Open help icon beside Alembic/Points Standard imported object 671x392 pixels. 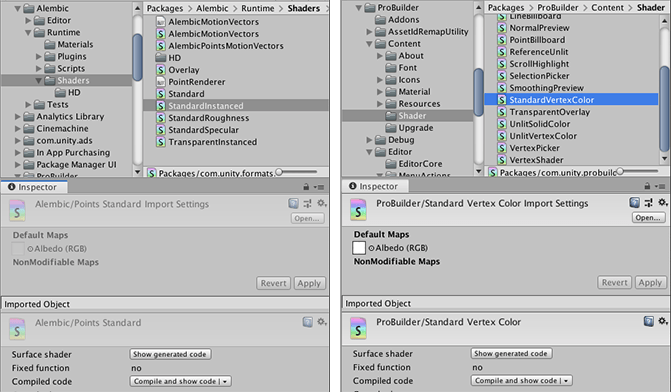click(x=308, y=322)
